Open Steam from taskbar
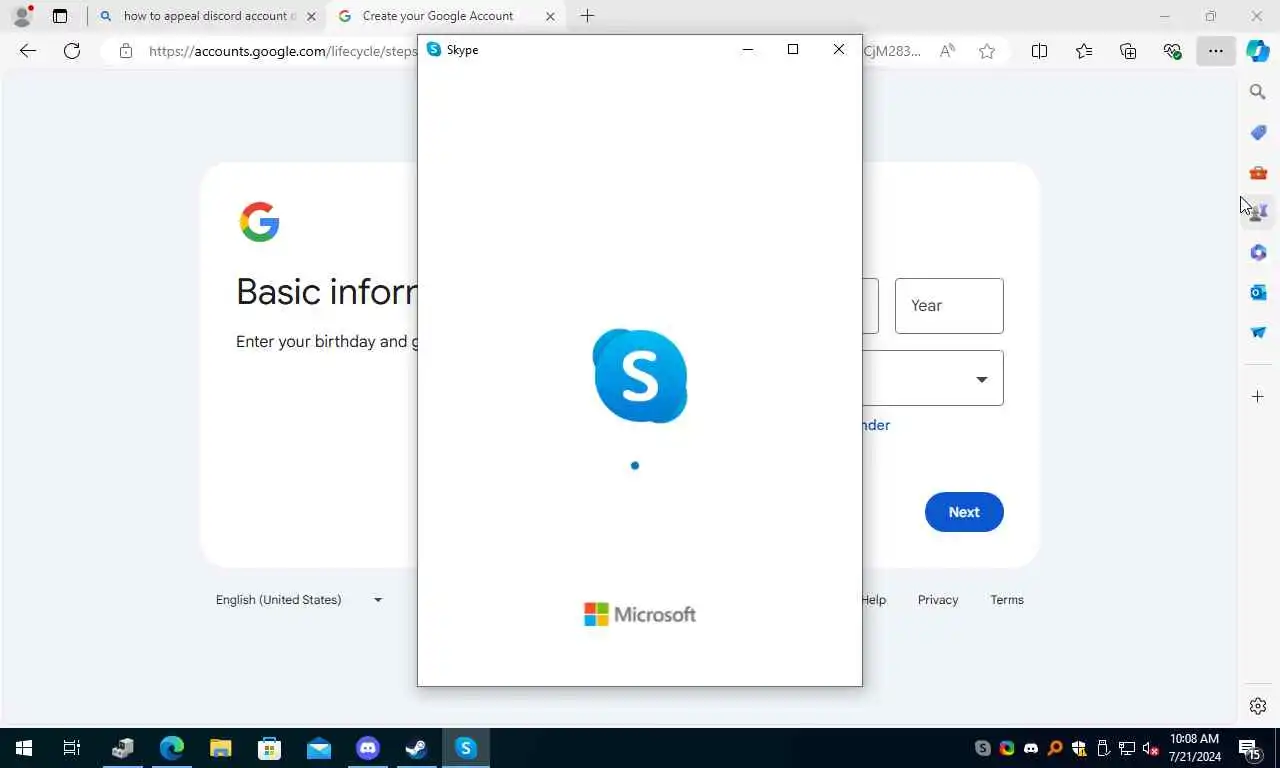Viewport: 1280px width, 768px height. [x=417, y=748]
